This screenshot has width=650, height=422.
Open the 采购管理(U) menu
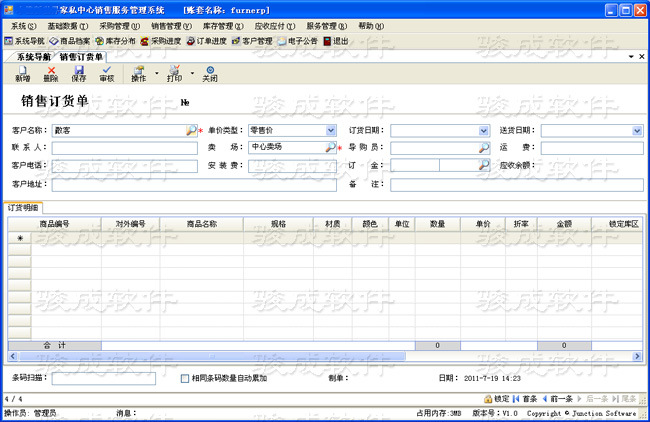point(119,26)
